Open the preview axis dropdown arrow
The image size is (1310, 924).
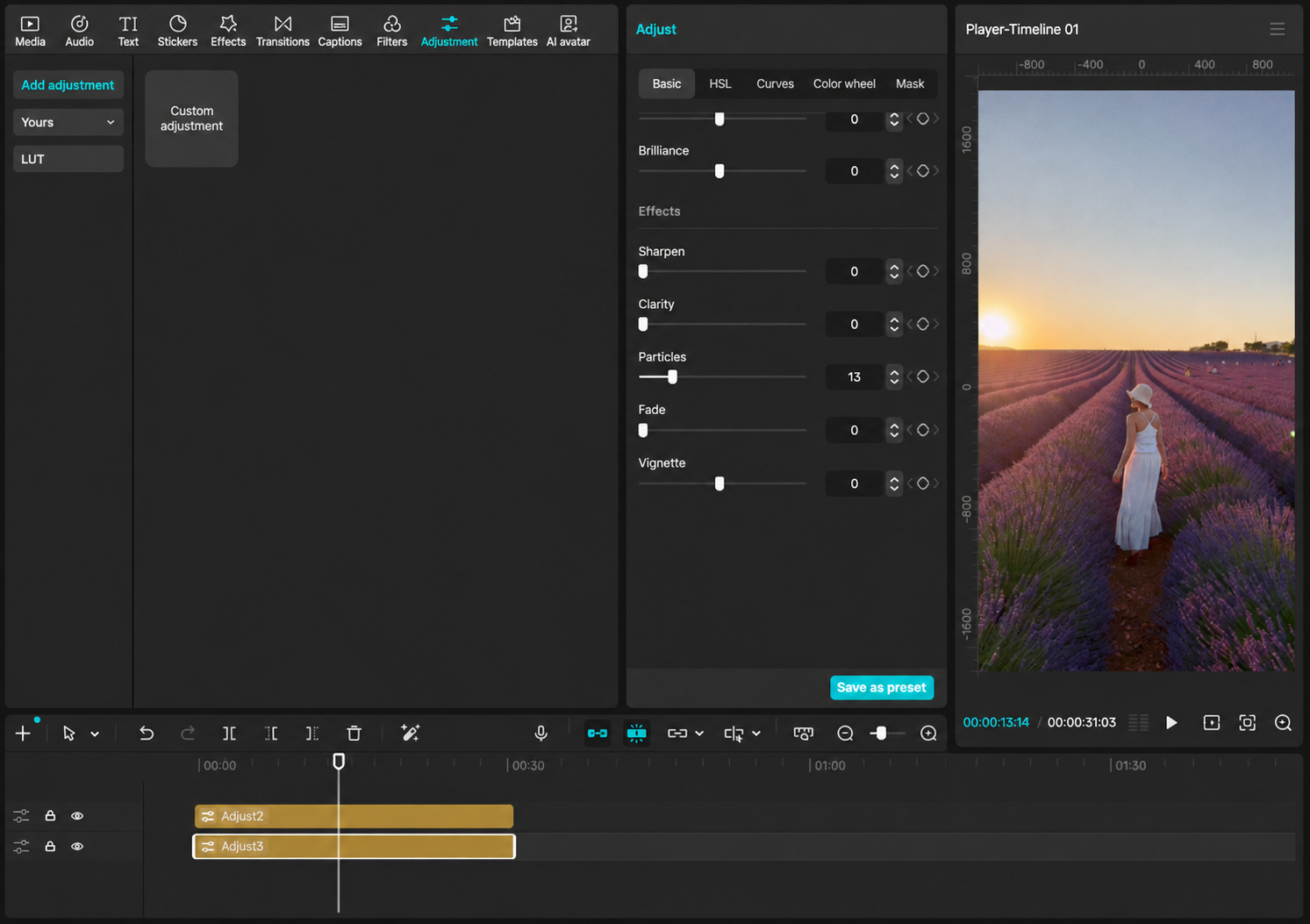tap(756, 734)
